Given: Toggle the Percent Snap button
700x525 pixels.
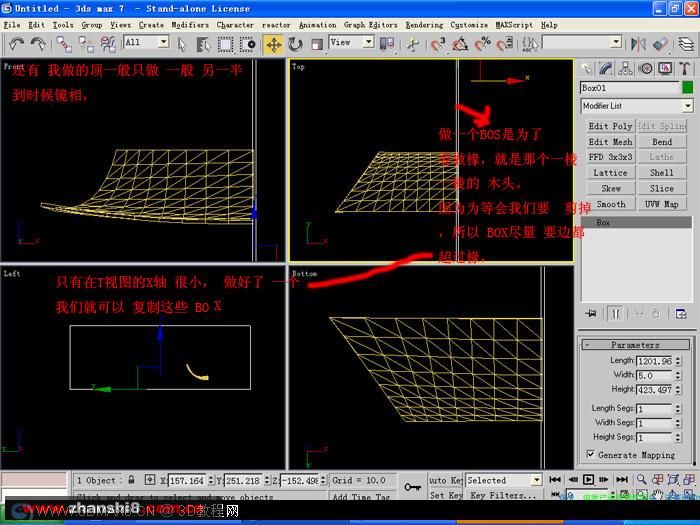Looking at the screenshot, I should 483,44.
